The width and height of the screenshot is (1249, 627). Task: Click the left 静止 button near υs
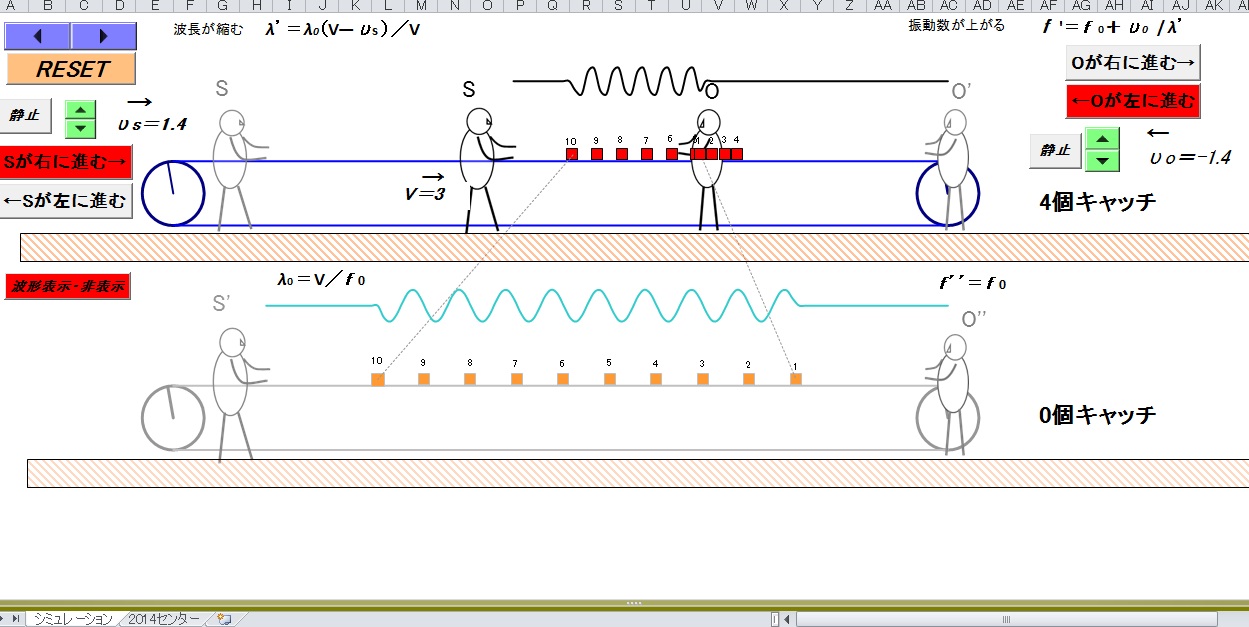[25, 116]
